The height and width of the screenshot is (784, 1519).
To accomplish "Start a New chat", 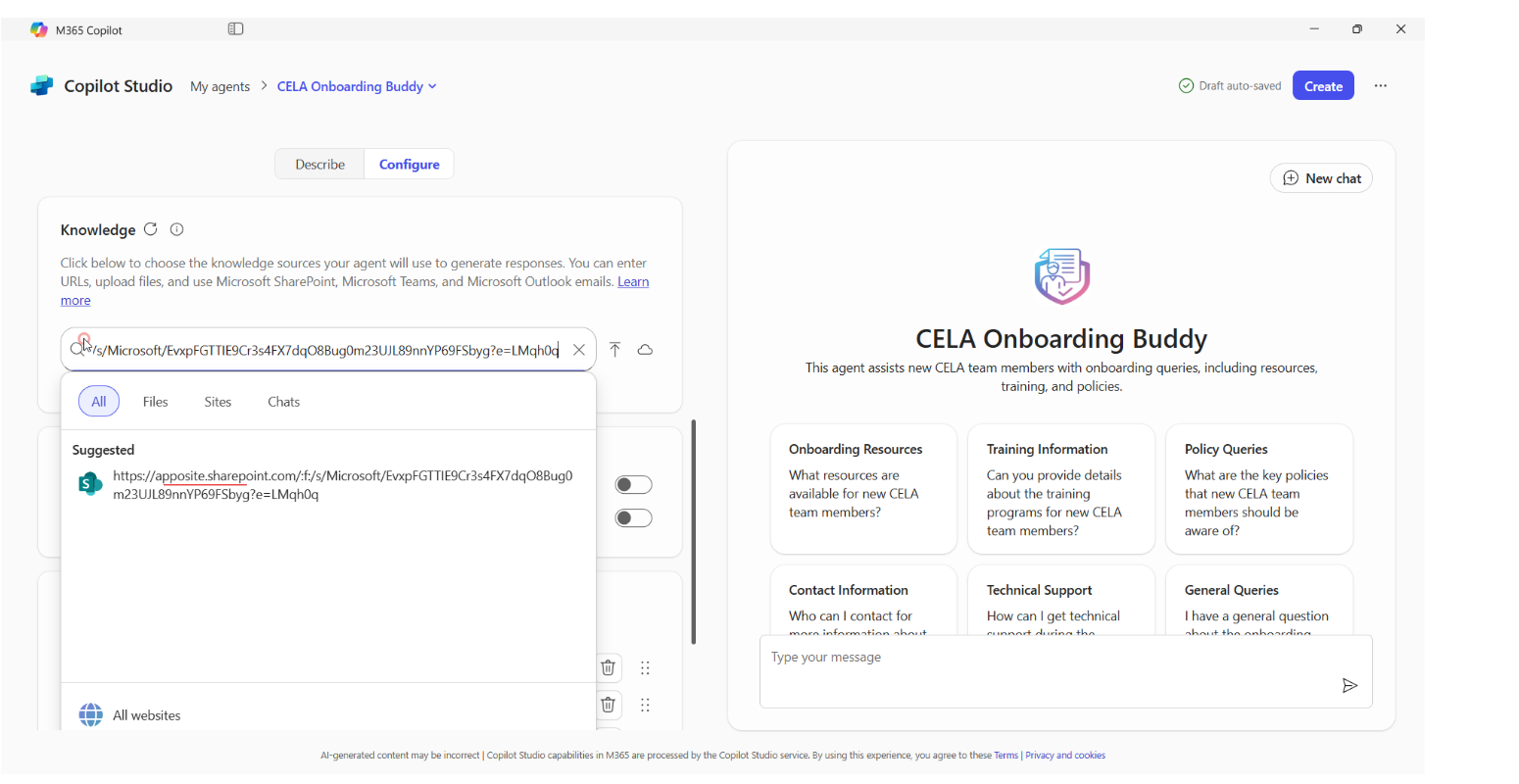I will click(1321, 178).
